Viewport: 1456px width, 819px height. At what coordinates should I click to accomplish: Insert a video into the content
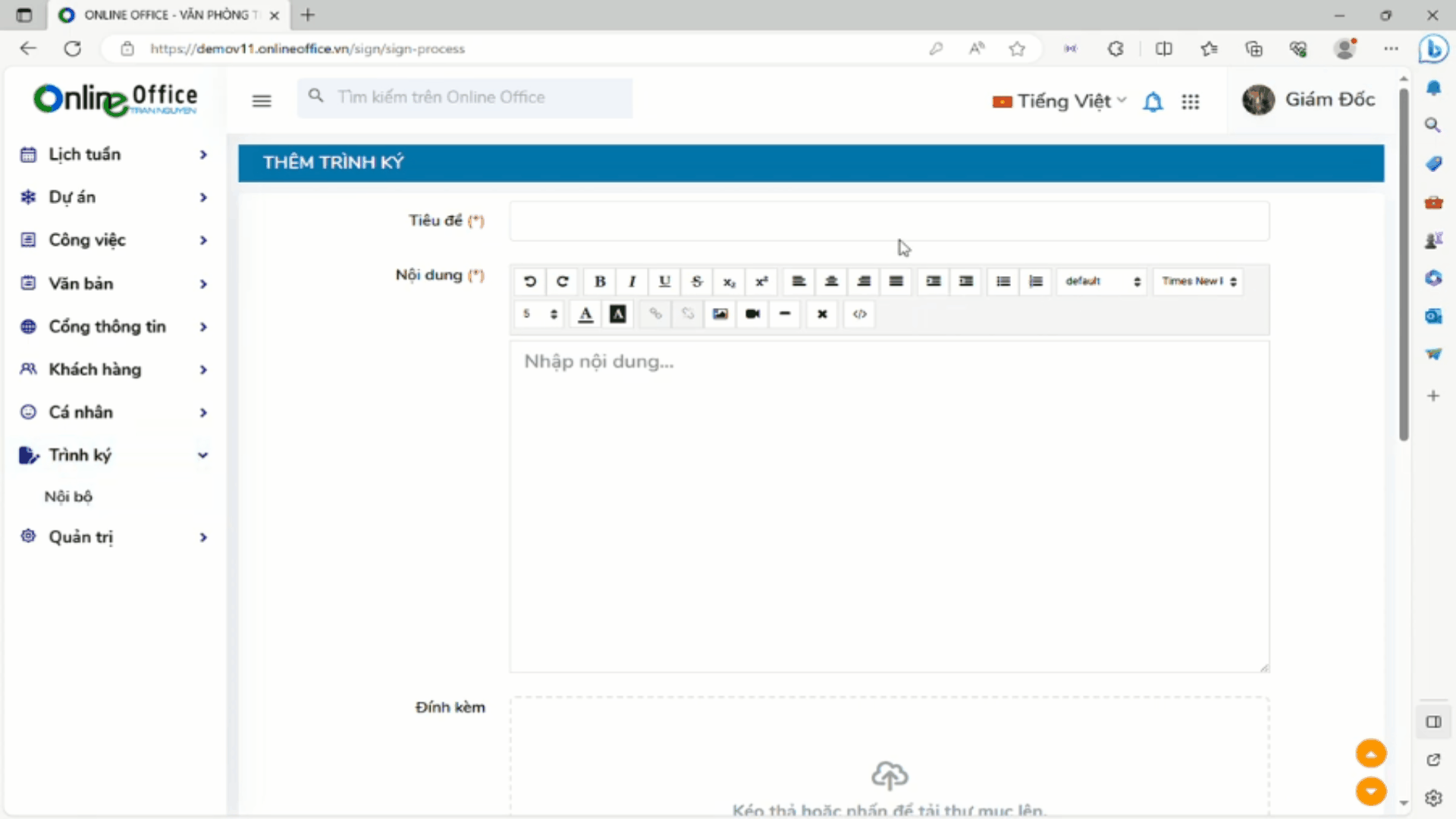point(752,314)
